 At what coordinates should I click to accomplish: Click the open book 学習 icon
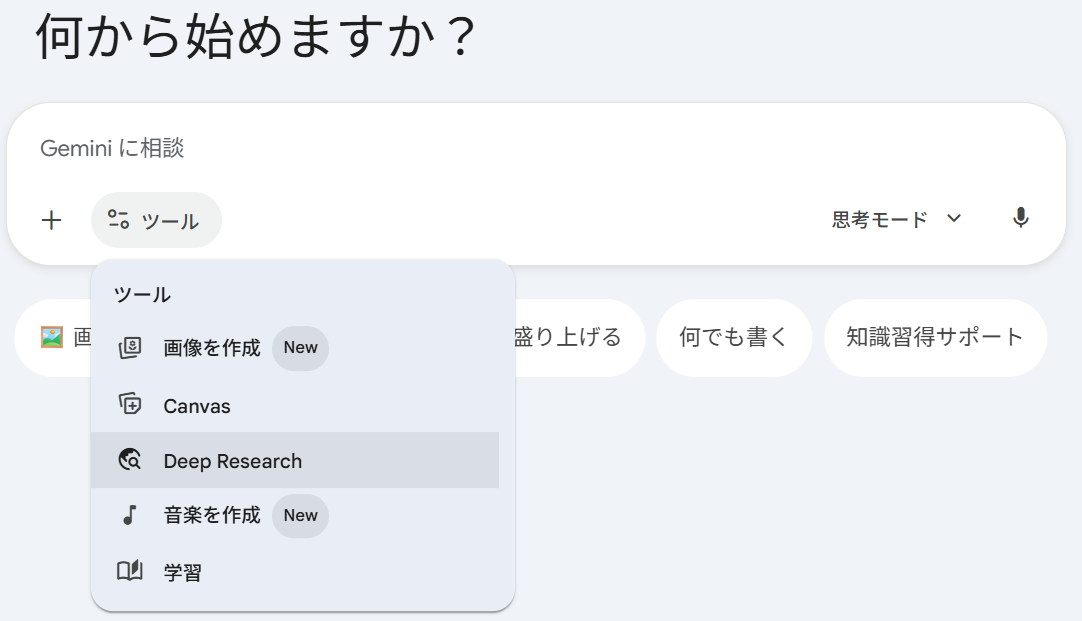coord(130,571)
